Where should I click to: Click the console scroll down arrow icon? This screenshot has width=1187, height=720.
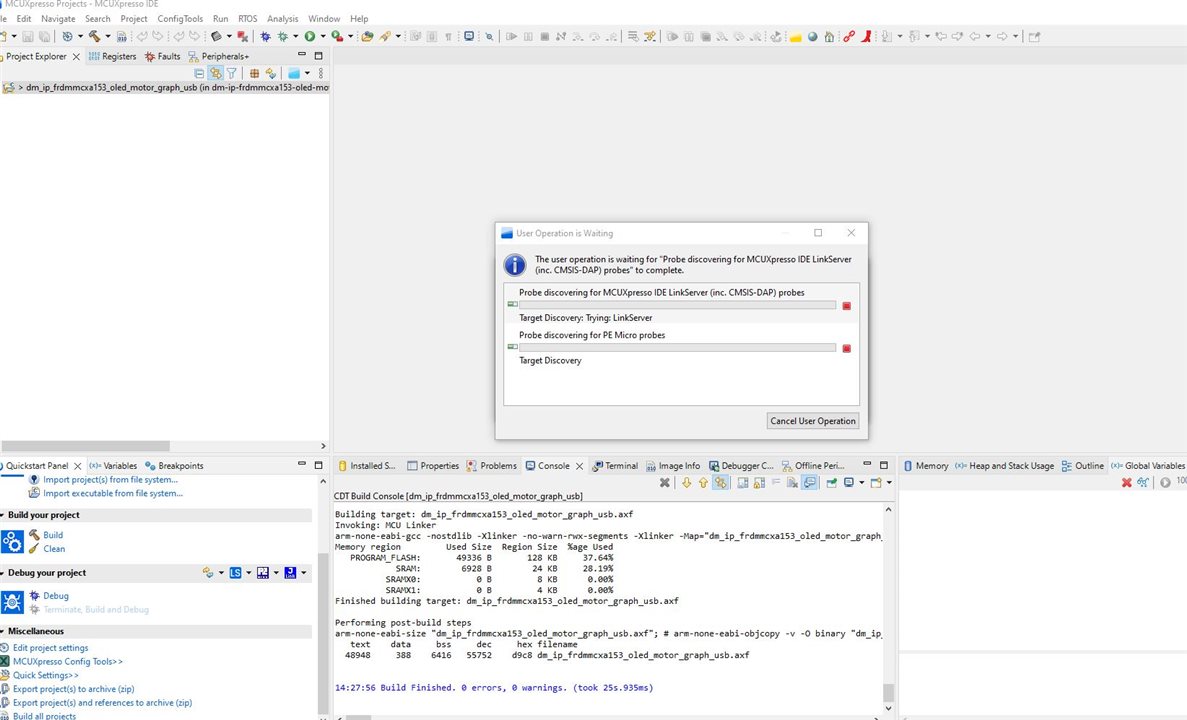click(687, 482)
